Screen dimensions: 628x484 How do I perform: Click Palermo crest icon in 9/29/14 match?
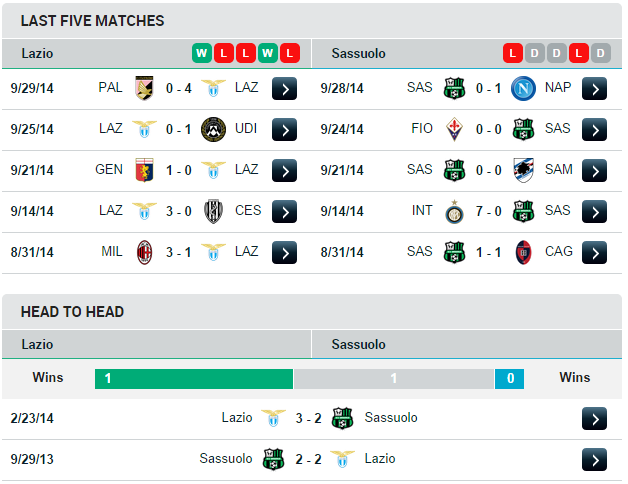click(143, 88)
